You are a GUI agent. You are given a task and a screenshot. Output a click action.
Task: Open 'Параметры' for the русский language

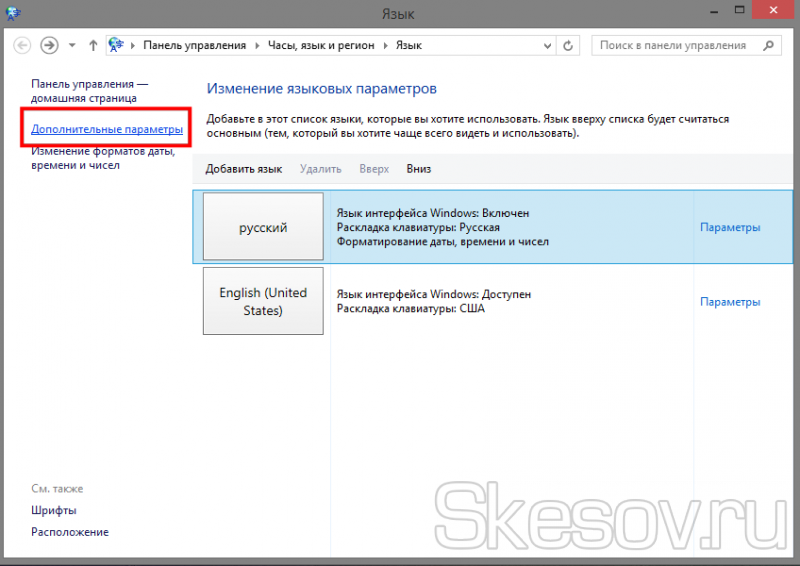tap(730, 227)
